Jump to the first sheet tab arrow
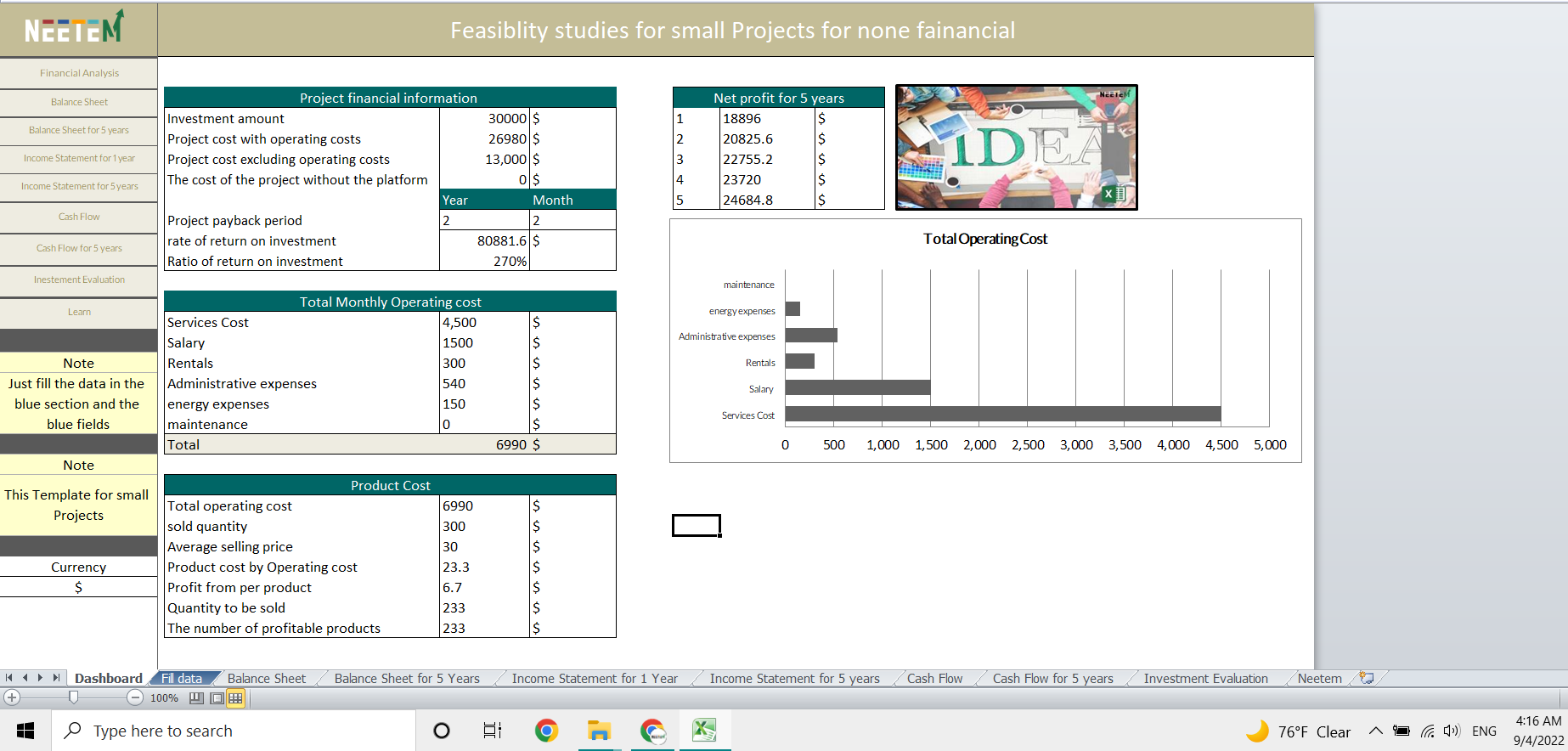The height and width of the screenshot is (751, 1568). pyautogui.click(x=9, y=678)
